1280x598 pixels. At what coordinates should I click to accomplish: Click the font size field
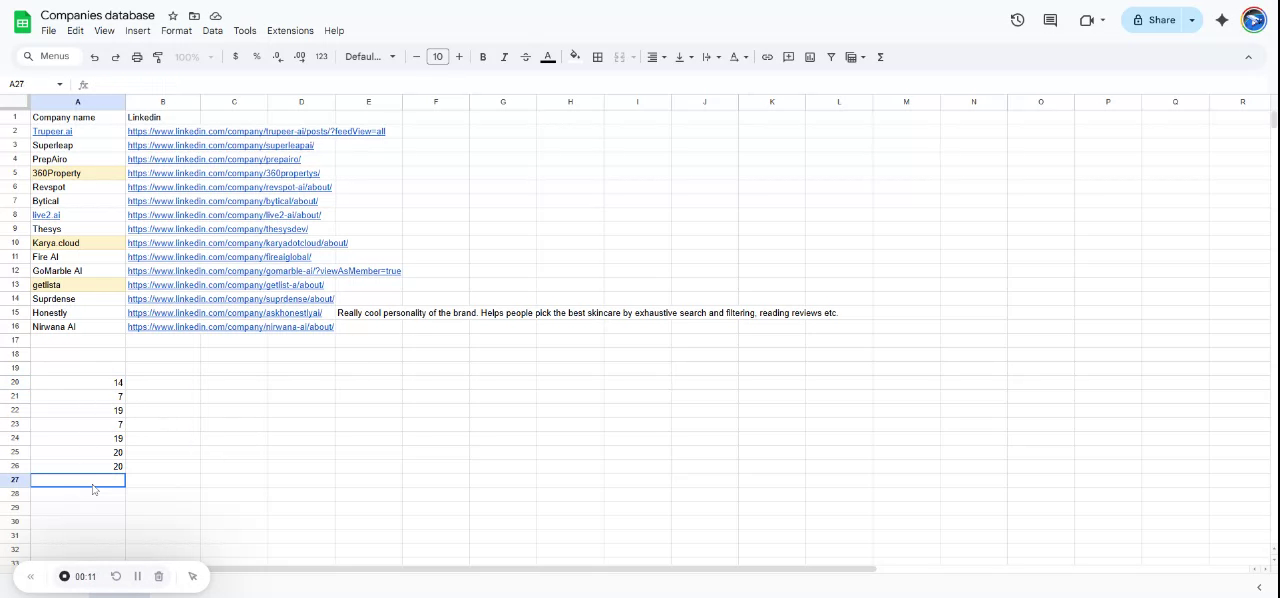438,57
